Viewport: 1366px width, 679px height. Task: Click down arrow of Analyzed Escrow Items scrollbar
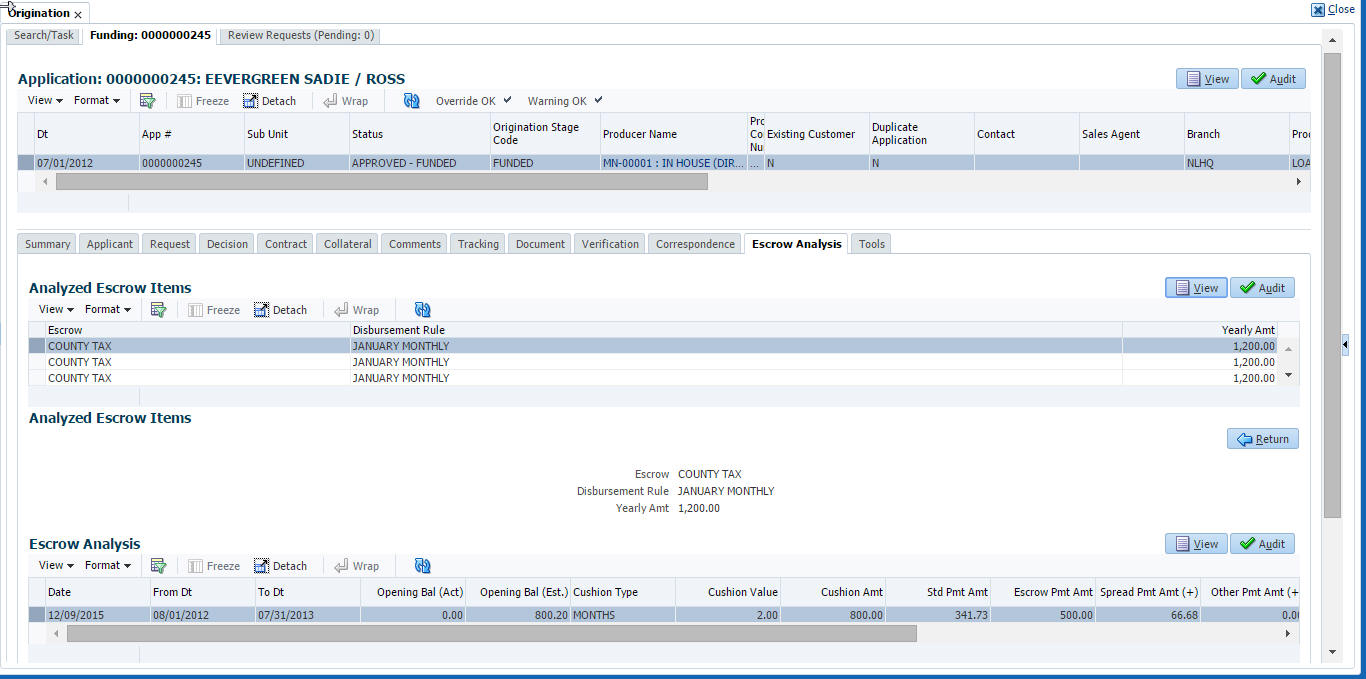click(x=1288, y=375)
